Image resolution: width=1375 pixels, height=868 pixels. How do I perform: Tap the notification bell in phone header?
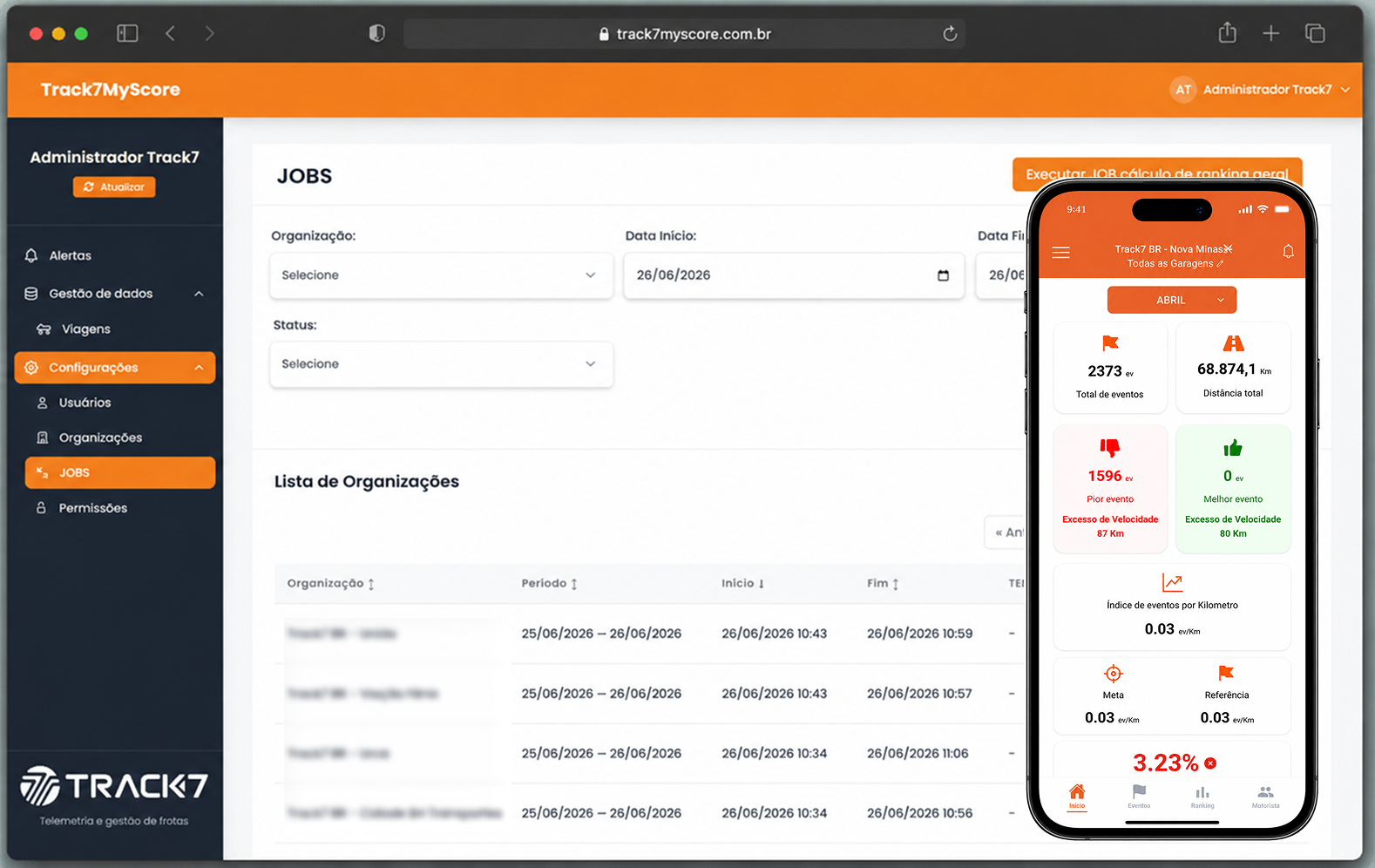coord(1288,252)
